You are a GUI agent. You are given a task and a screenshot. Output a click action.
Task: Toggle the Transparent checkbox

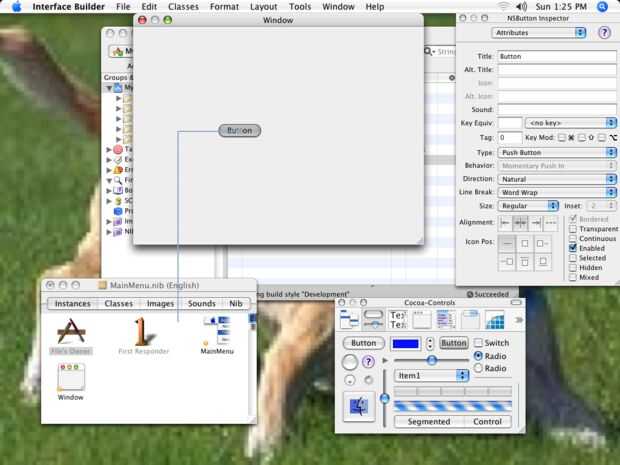pyautogui.click(x=573, y=229)
